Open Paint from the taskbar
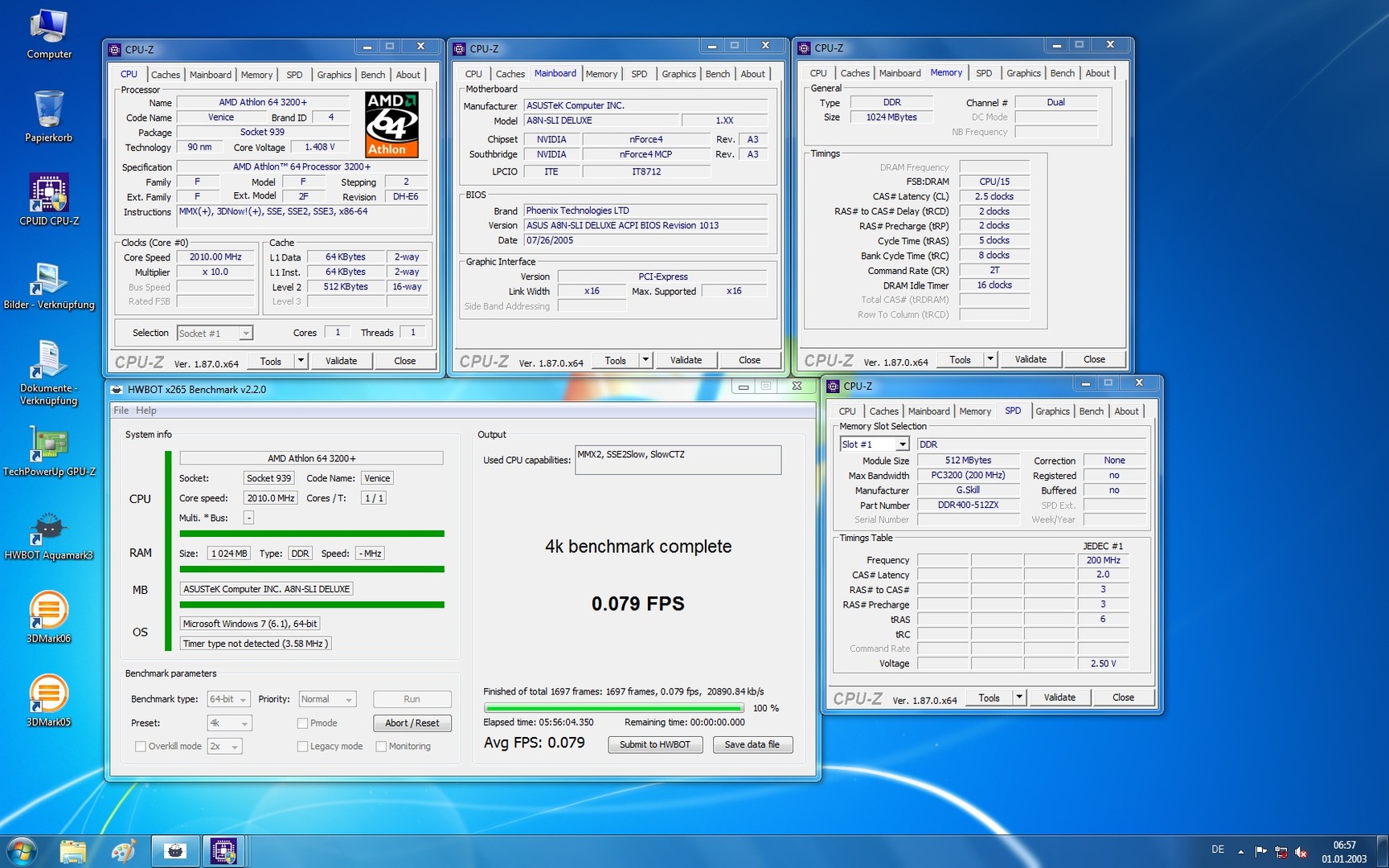This screenshot has width=1389, height=868. coord(123,851)
